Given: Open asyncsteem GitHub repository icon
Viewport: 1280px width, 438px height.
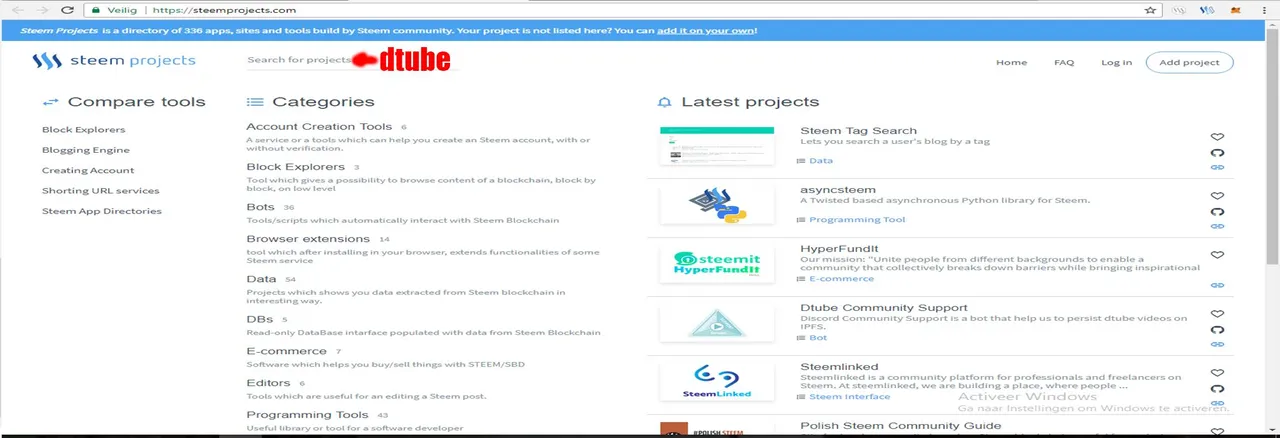Looking at the screenshot, I should click(x=1217, y=212).
